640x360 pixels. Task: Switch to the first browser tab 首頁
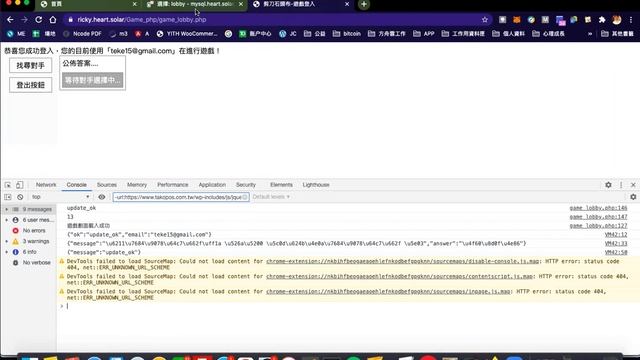pos(89,4)
